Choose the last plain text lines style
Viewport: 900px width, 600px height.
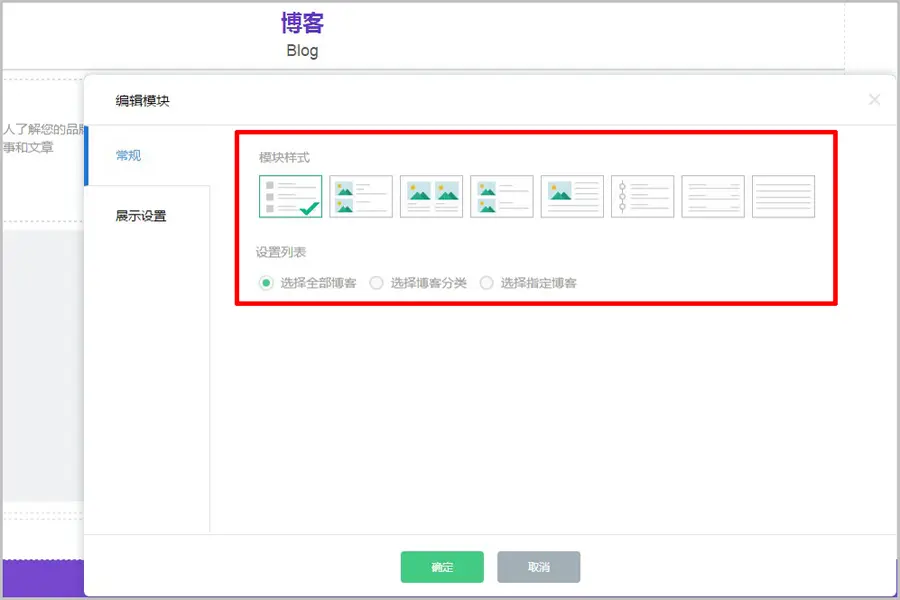(783, 197)
